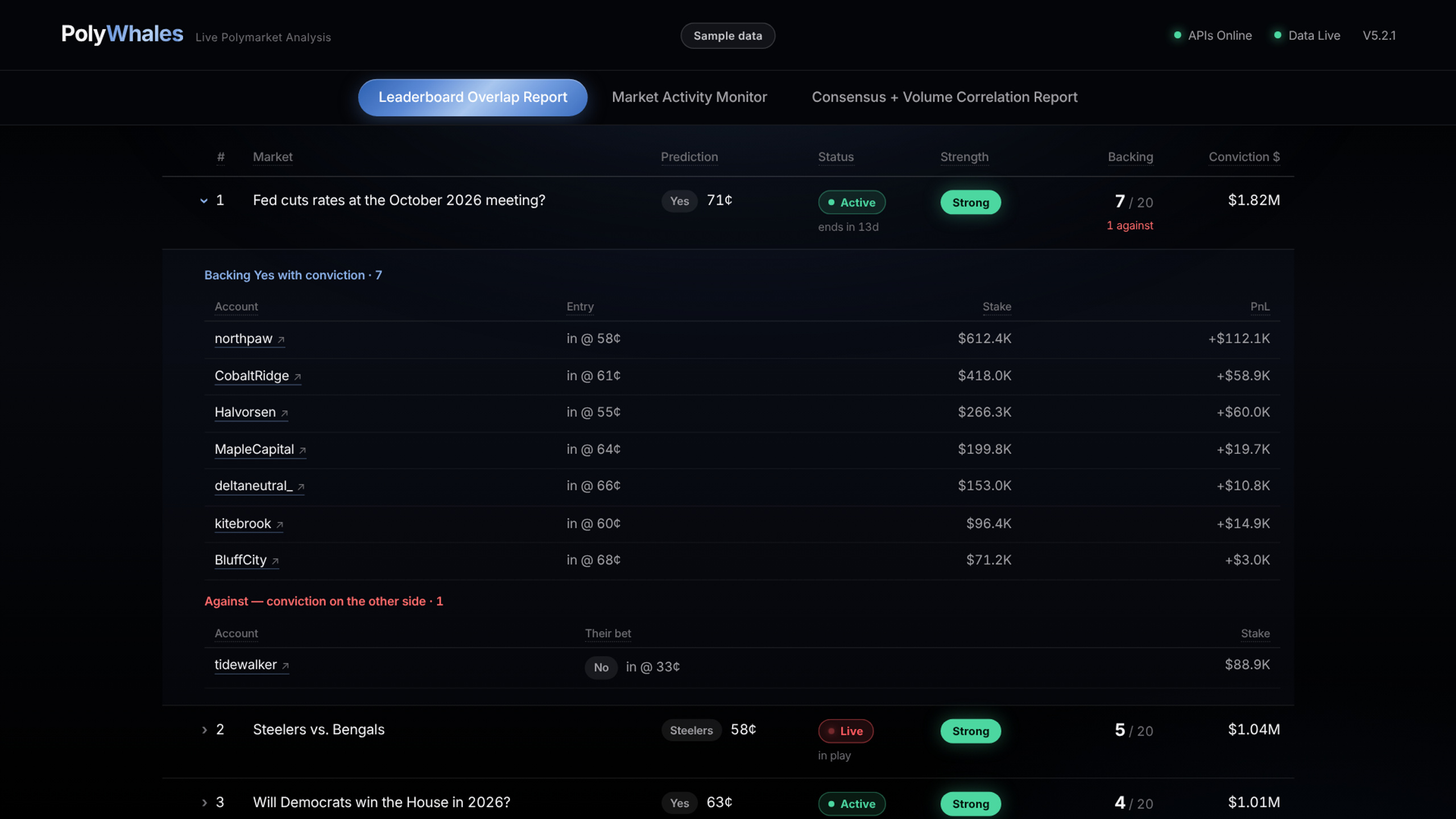Click the Conviction $ column header

tap(1244, 157)
